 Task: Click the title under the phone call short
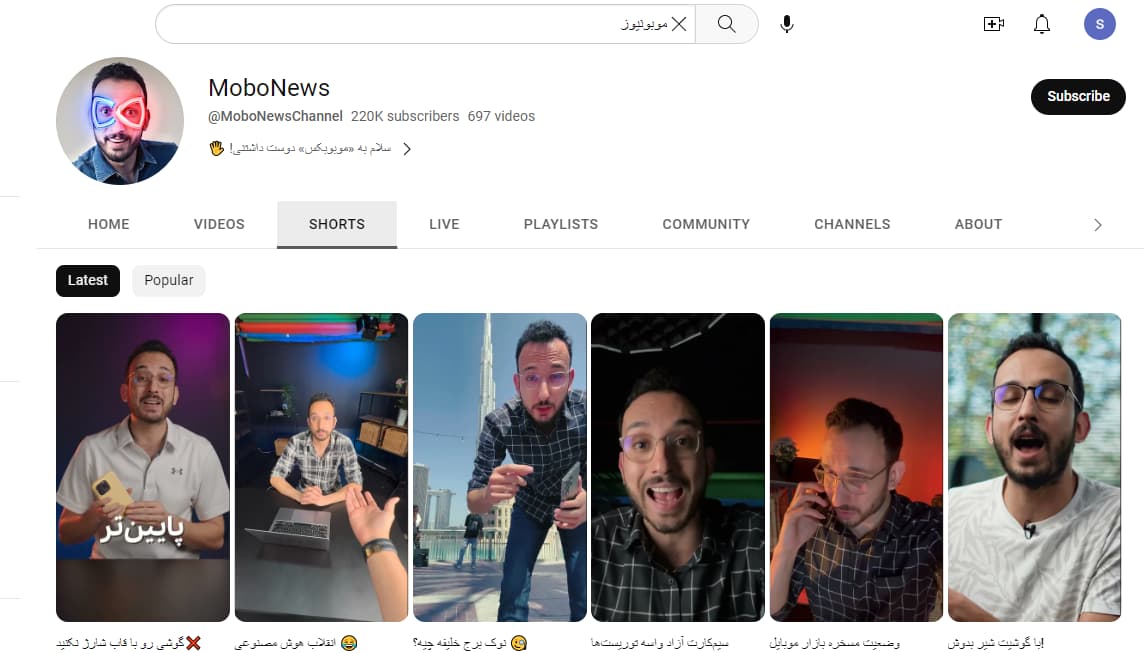(x=835, y=643)
